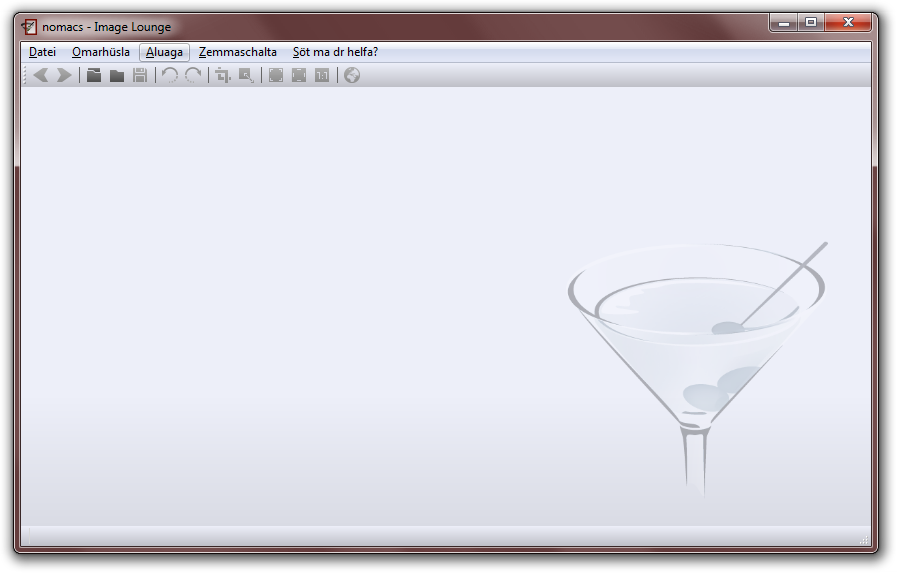Screen dimensions: 897x573
Task: Click the 1:1 actual size icon
Action: pos(322,75)
